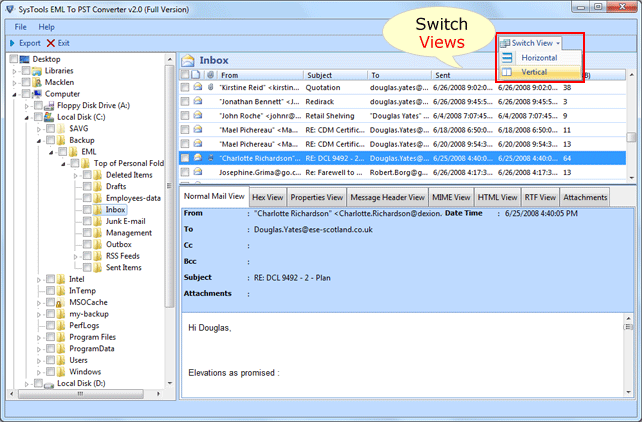Viewport: 642px width, 422px height.
Task: Click the Inbox mail icon in header
Action: click(x=188, y=61)
